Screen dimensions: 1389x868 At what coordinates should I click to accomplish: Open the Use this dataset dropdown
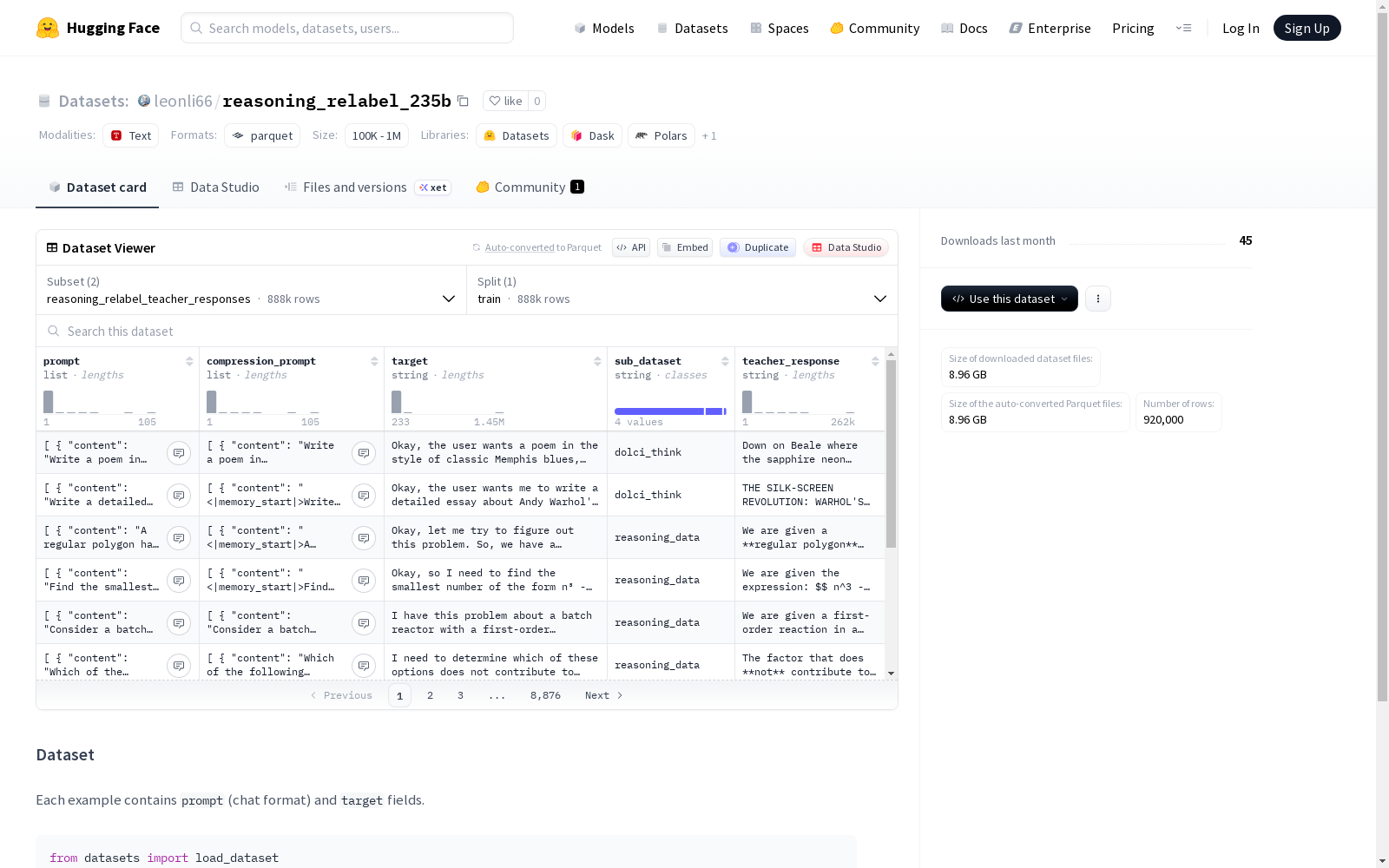point(1010,299)
